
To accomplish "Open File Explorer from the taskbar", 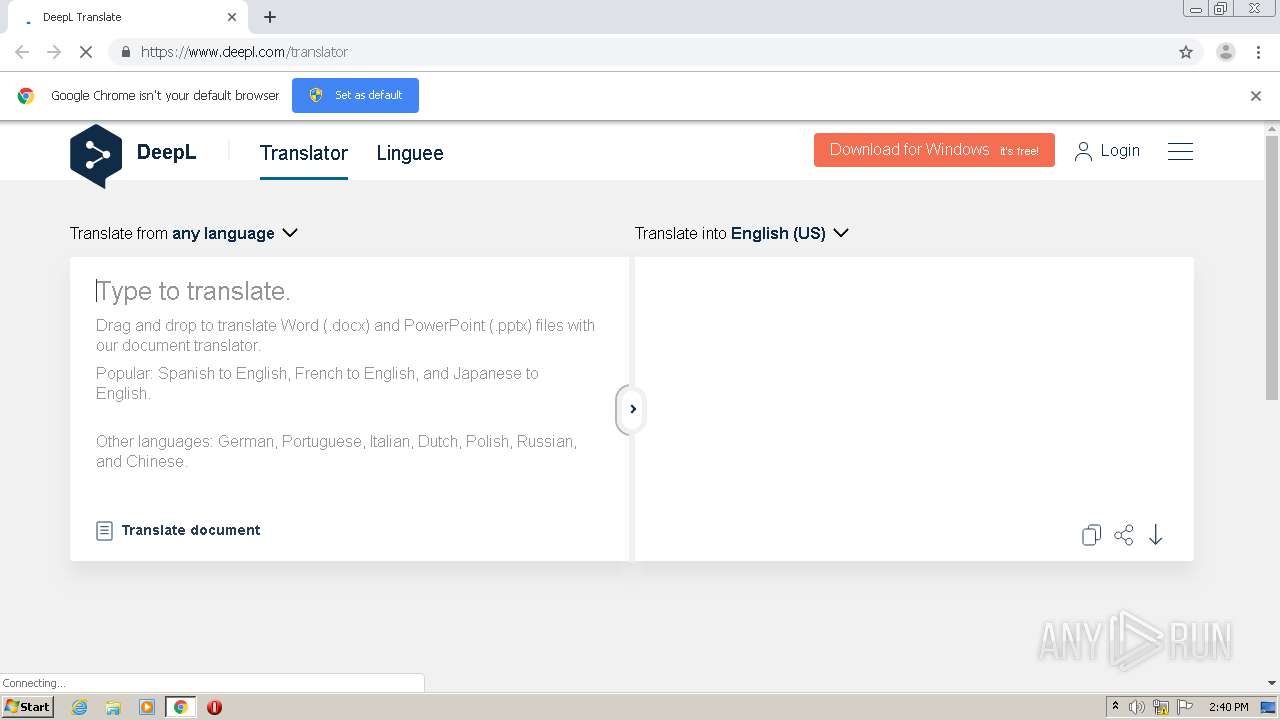I will (113, 707).
